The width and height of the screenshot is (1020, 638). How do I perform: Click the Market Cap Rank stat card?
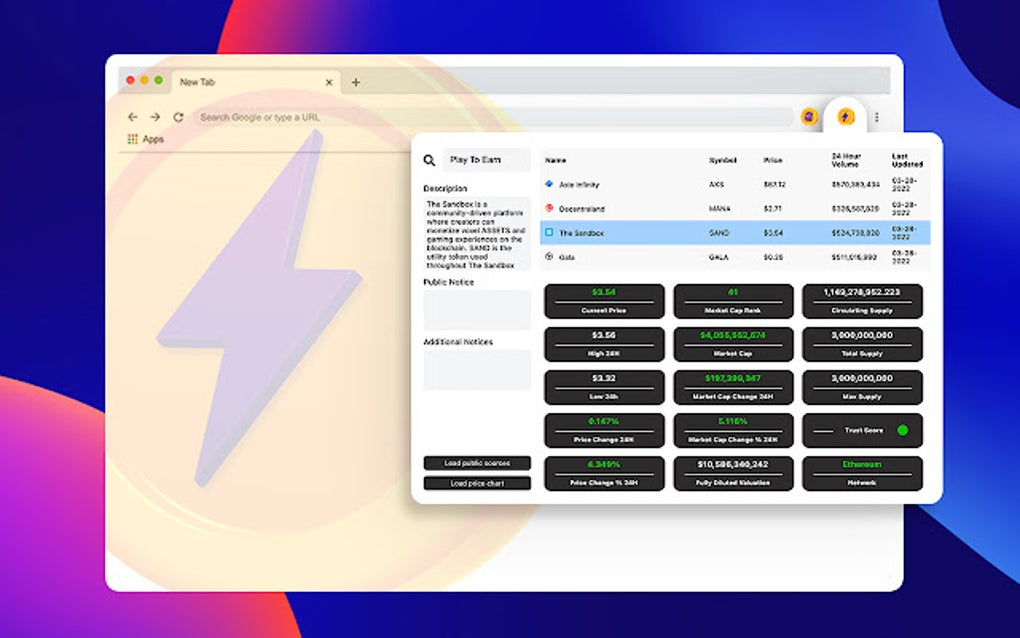[x=733, y=301]
